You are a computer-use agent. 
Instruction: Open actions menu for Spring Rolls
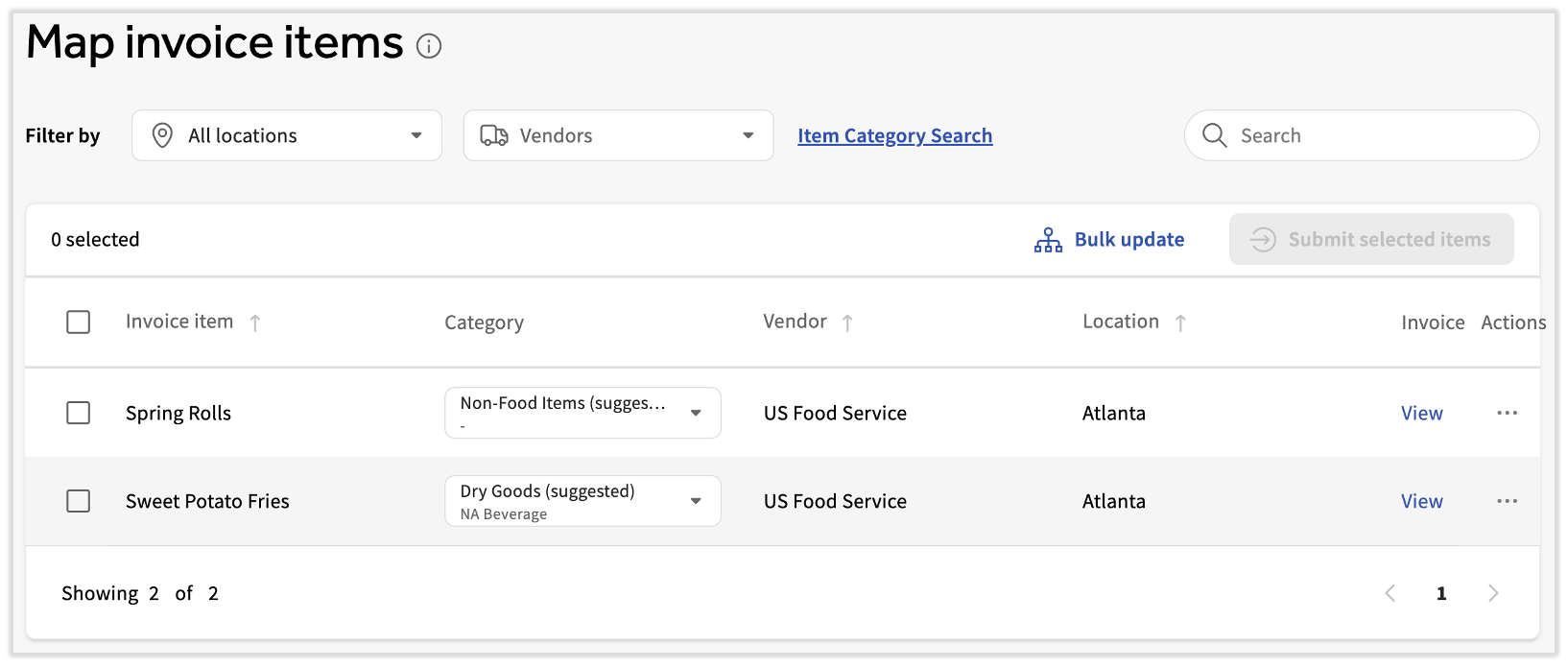pos(1507,413)
